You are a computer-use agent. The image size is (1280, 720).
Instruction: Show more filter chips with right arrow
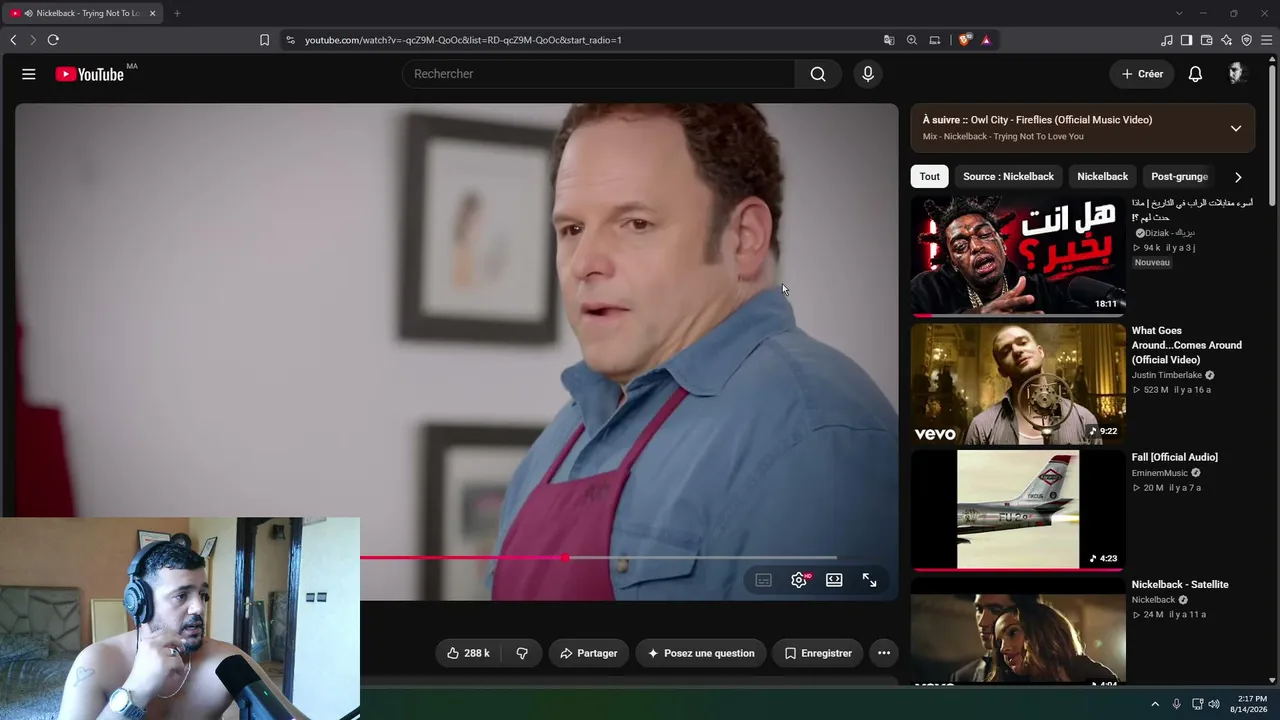1238,177
